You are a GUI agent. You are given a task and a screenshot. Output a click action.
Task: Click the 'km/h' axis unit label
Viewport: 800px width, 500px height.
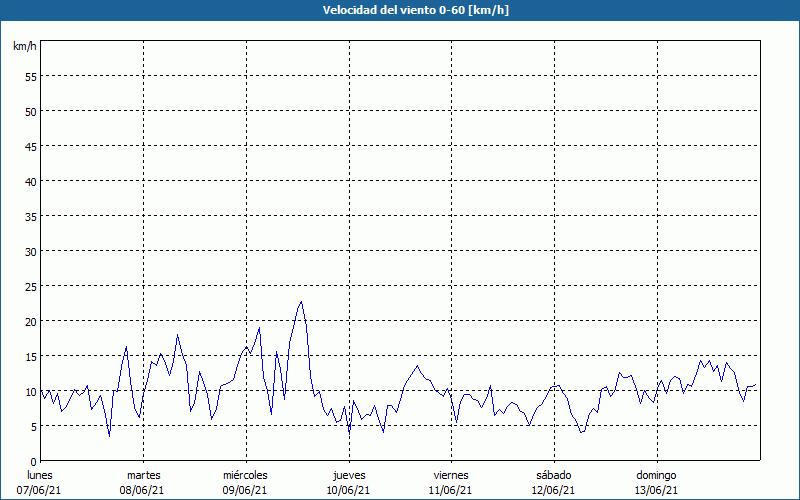[25, 46]
